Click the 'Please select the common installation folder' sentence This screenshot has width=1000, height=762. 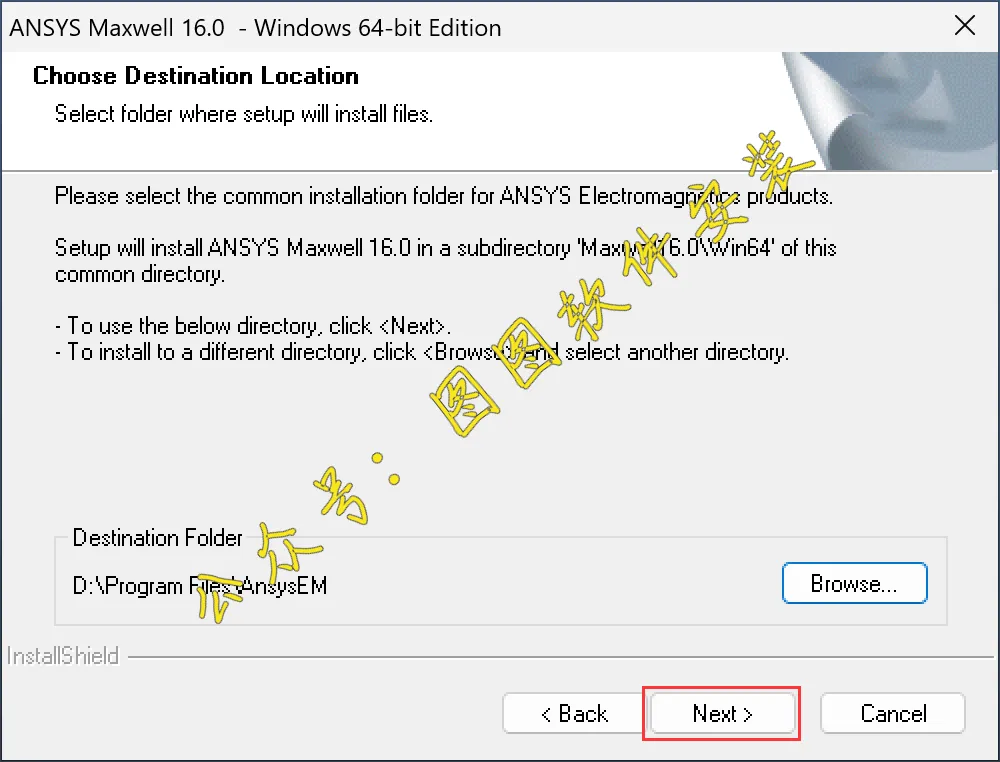444,196
